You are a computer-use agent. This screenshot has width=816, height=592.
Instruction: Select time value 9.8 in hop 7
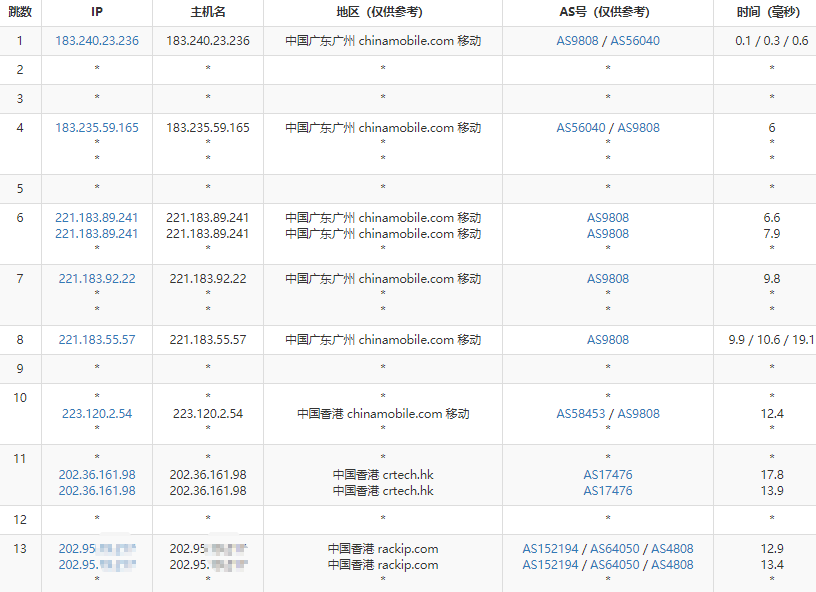point(772,278)
